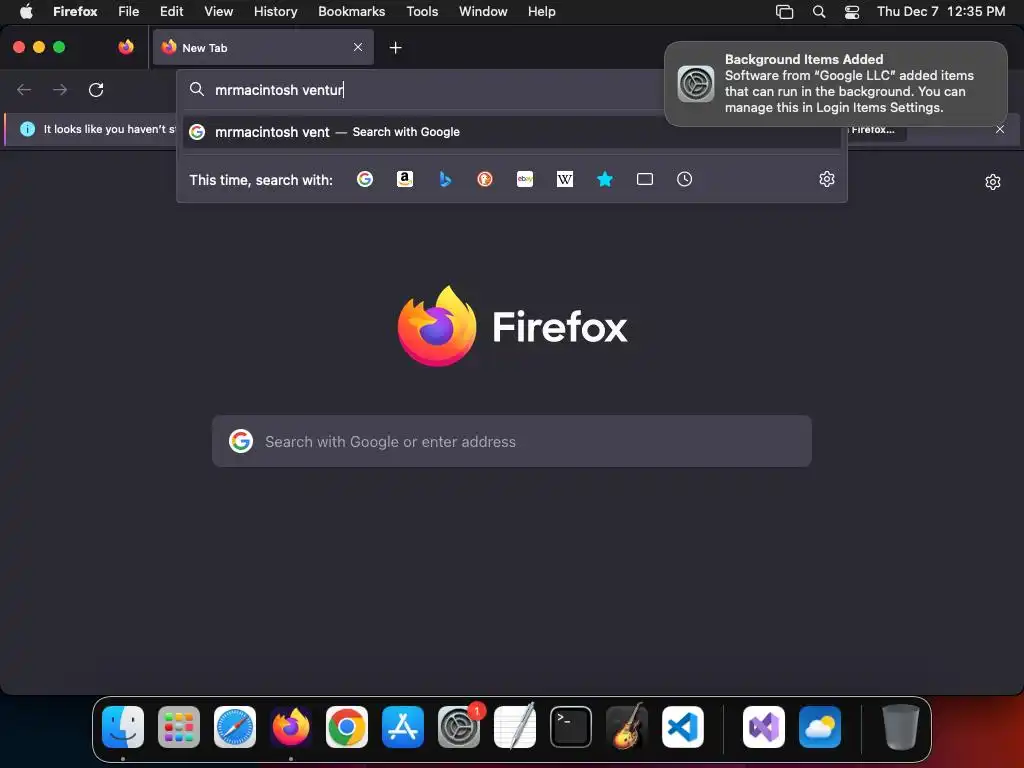Search this time with Google engine icon

pyautogui.click(x=365, y=179)
